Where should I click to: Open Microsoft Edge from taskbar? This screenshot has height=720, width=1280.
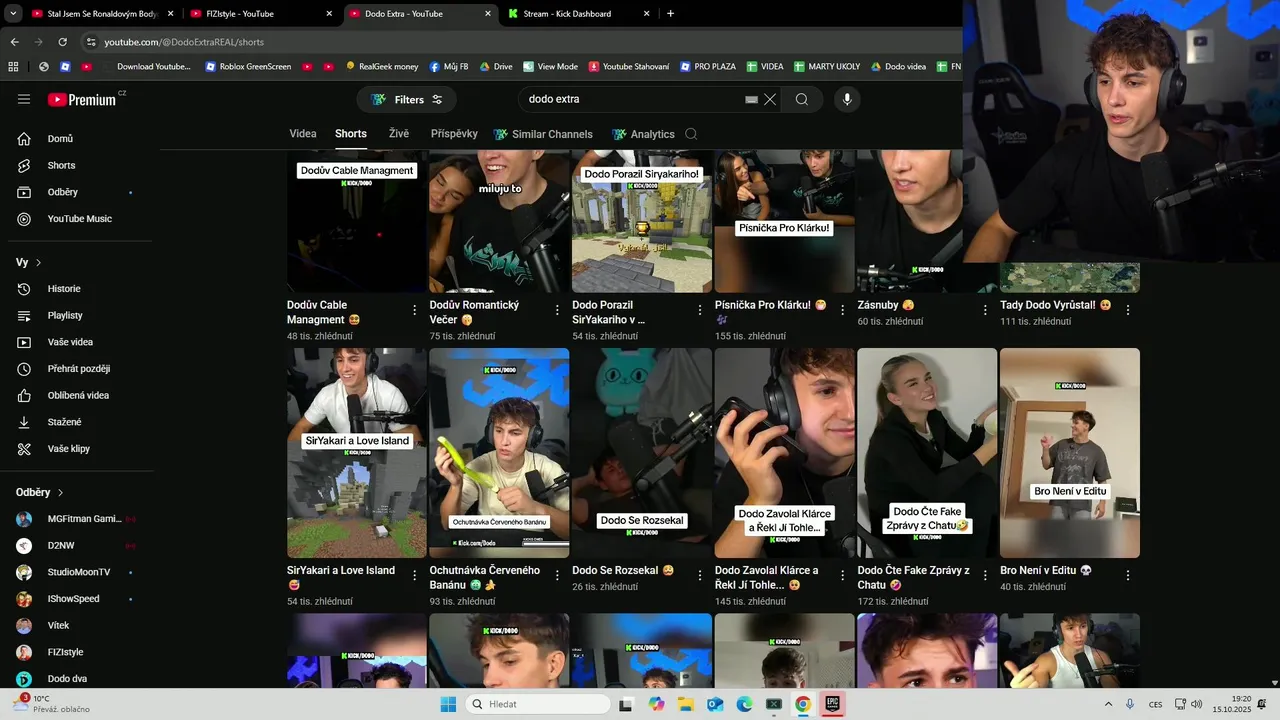click(x=744, y=704)
